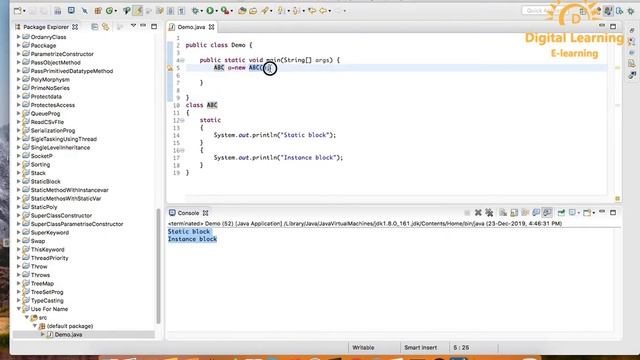Toggle code folding at line 4 main method
640x360 pixels.
pos(182,60)
